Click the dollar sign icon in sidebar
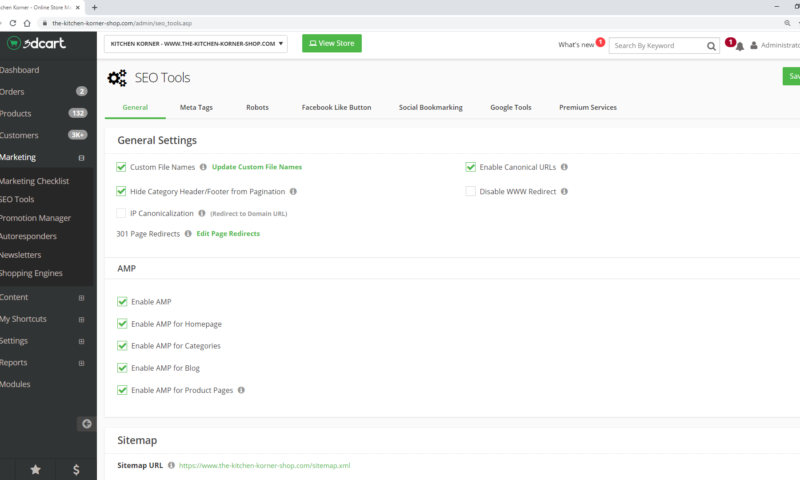 pyautogui.click(x=77, y=468)
